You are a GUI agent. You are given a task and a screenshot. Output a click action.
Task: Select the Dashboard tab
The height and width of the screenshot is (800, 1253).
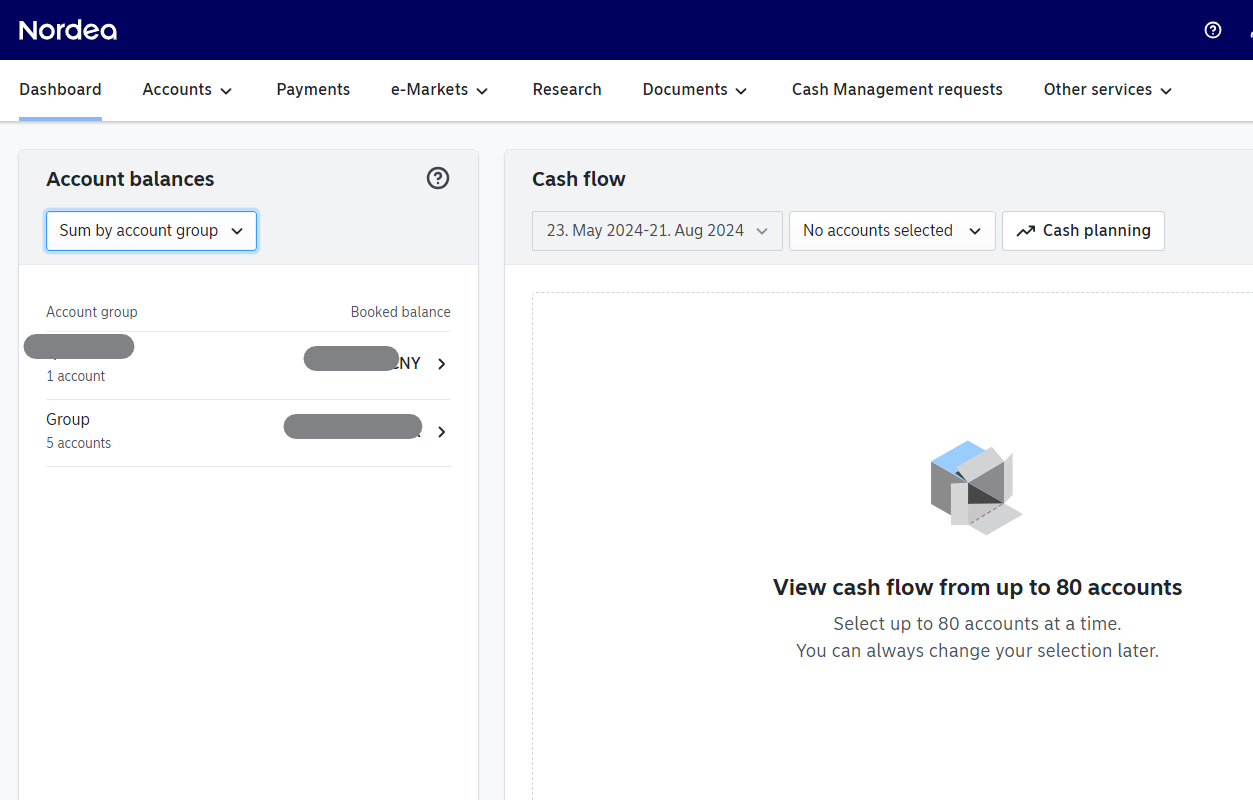coord(60,89)
